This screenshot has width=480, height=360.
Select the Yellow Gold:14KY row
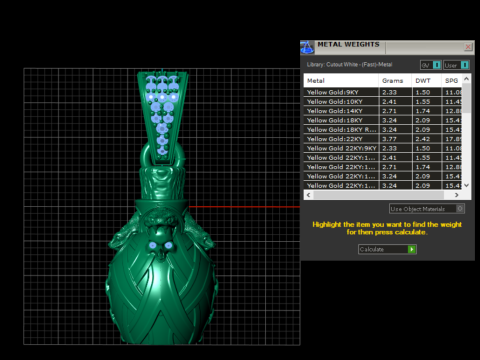point(383,111)
